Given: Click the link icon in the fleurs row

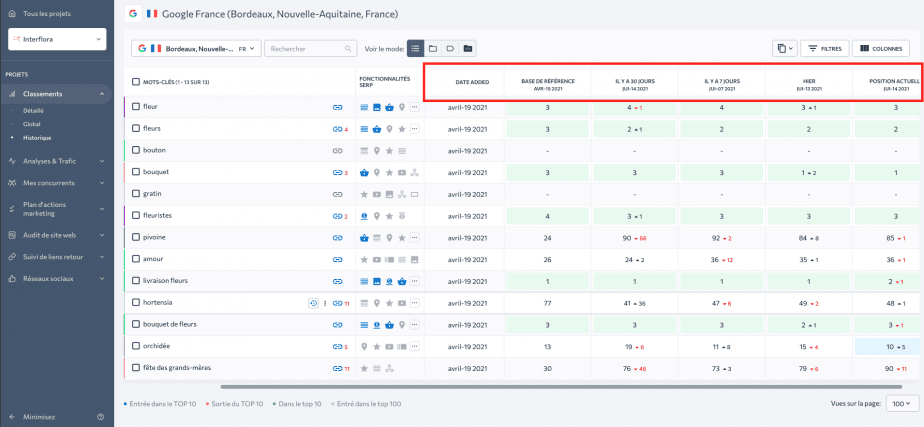Looking at the screenshot, I should pyautogui.click(x=338, y=129).
